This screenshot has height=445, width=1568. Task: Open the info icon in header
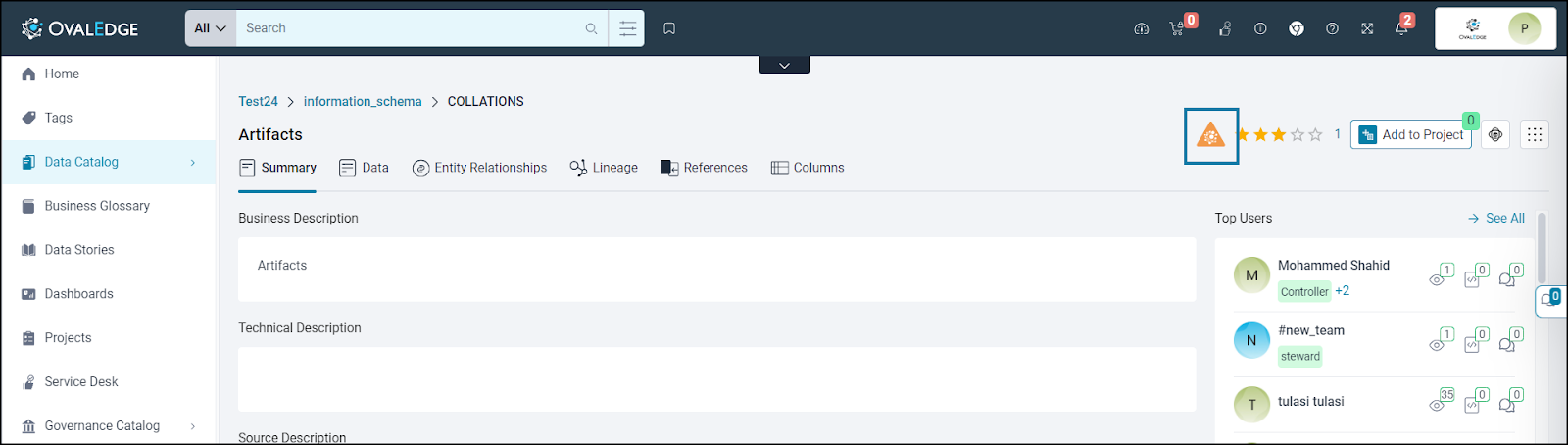pos(1260,28)
